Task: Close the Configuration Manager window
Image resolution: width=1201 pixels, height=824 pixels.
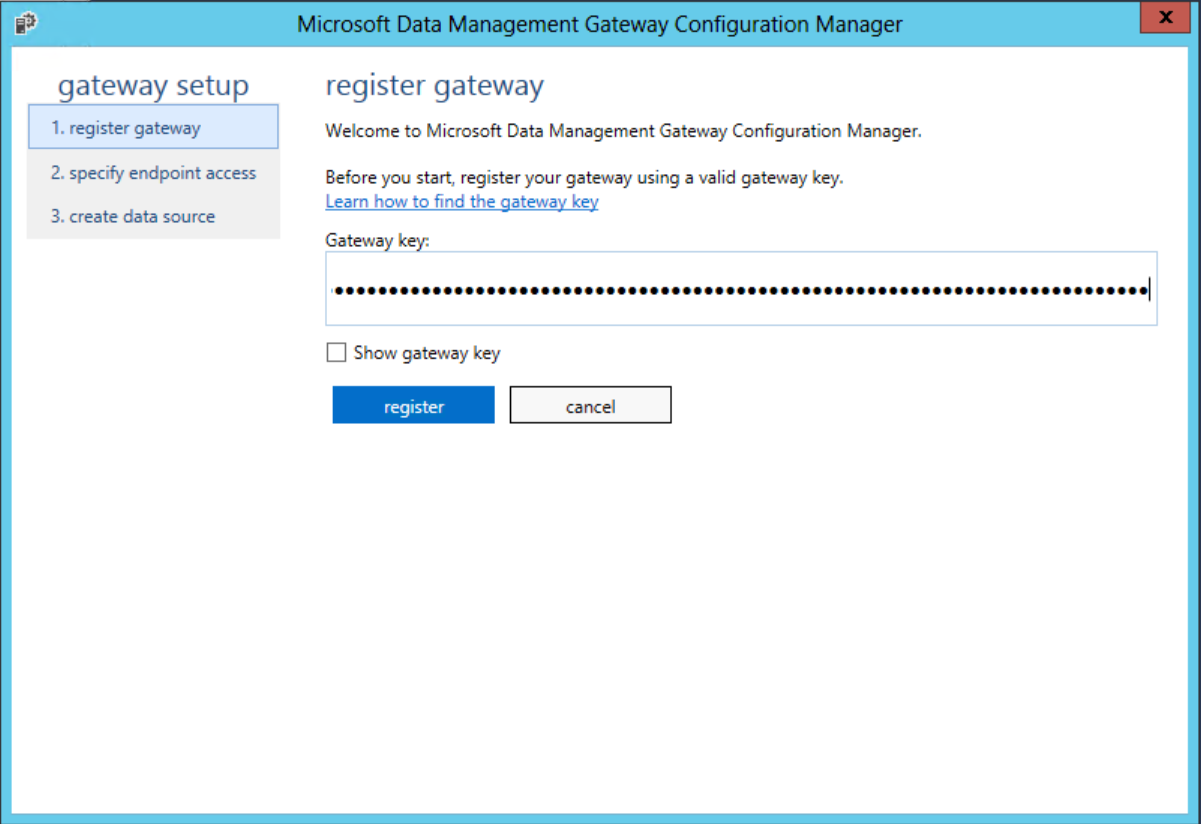Action: [x=1164, y=18]
